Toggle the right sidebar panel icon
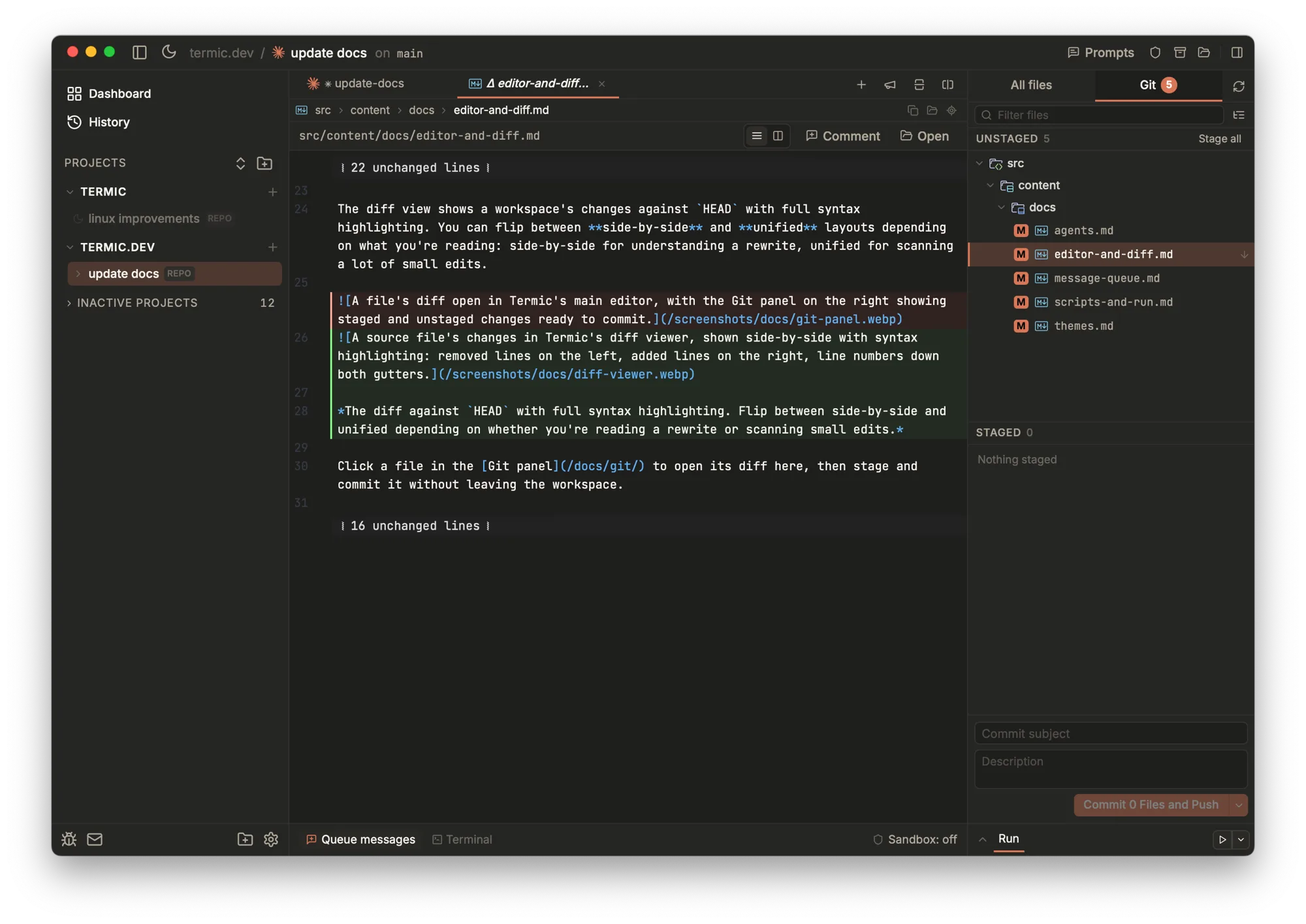Viewport: 1306px width, 924px height. [1237, 52]
